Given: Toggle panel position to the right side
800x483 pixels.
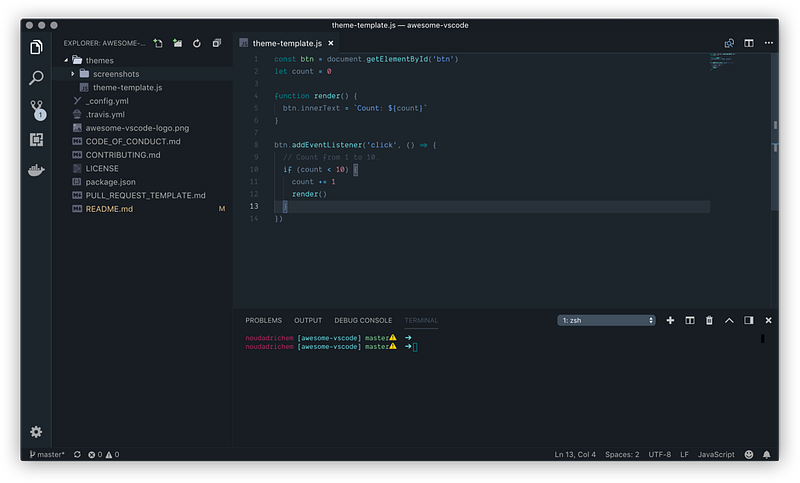Looking at the screenshot, I should (x=748, y=320).
